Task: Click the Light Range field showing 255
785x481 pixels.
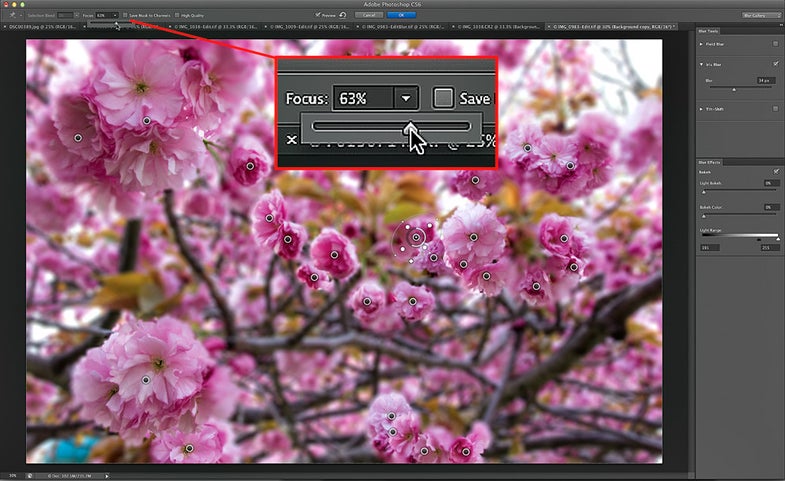Action: (x=769, y=248)
